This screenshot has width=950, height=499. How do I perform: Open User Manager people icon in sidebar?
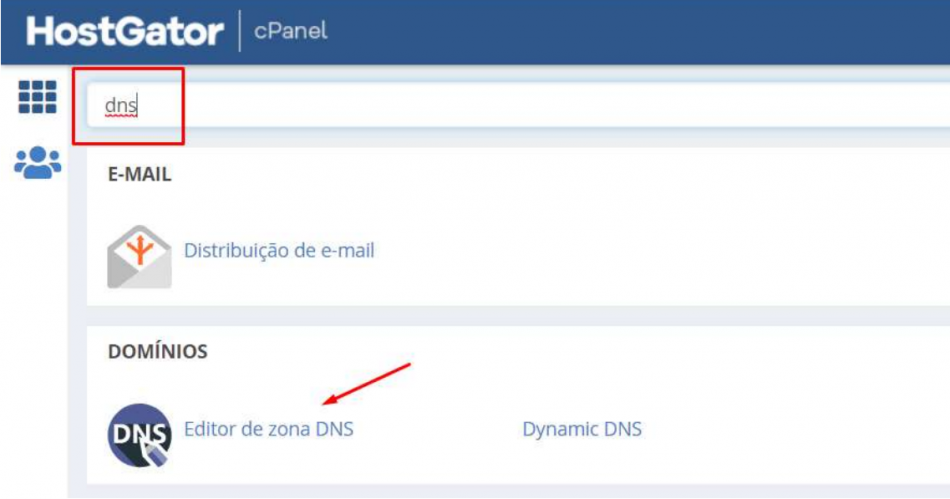pos(37,162)
